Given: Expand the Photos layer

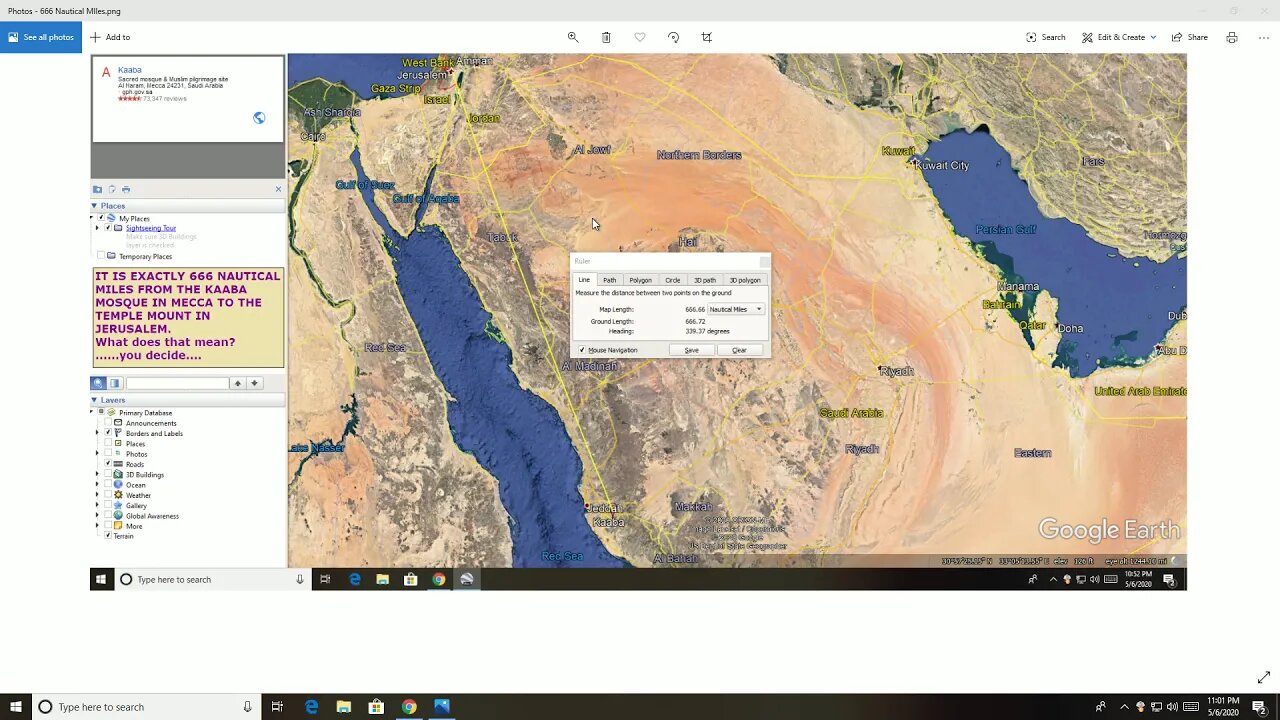Looking at the screenshot, I should (97, 454).
